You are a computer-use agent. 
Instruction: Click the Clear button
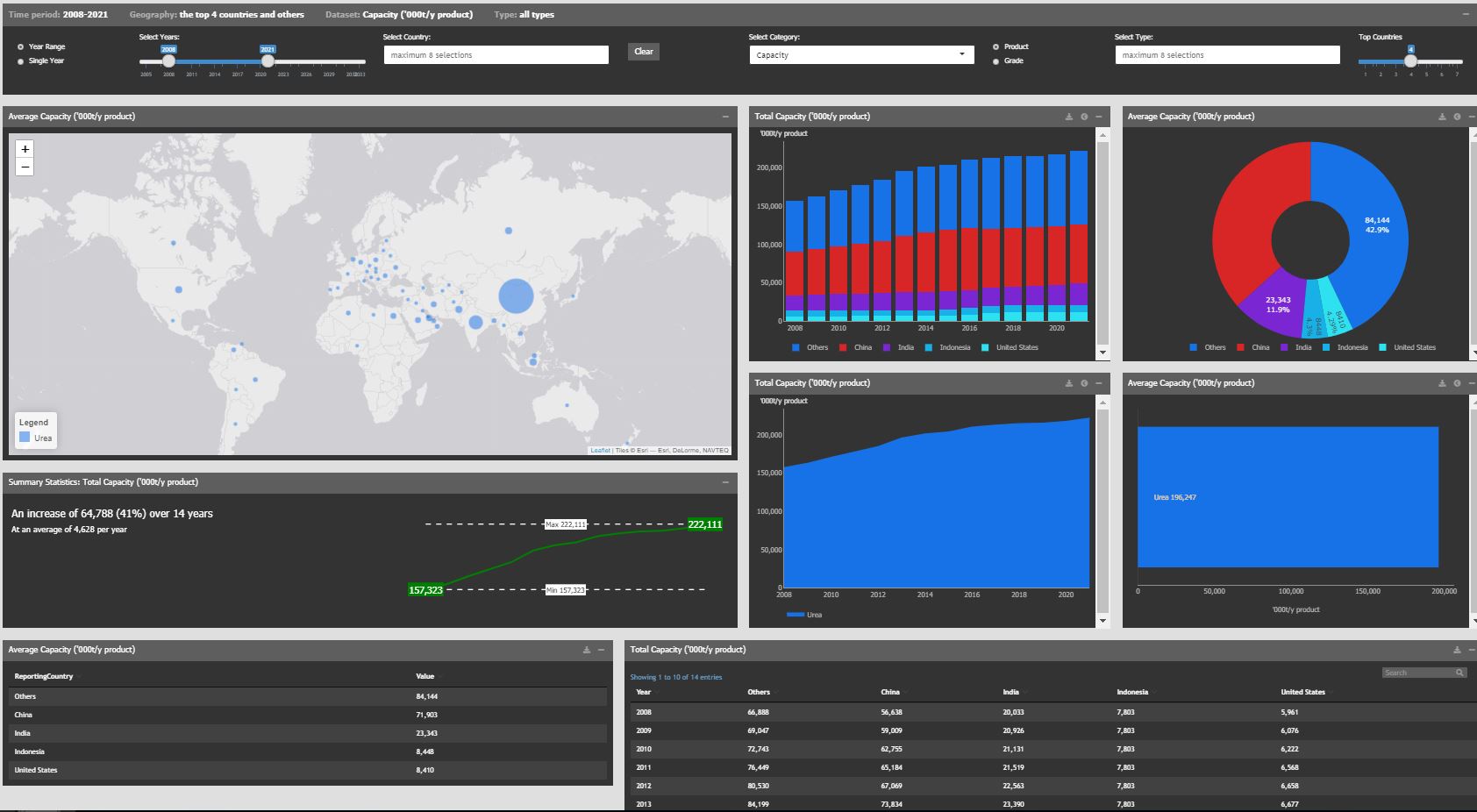coord(643,52)
